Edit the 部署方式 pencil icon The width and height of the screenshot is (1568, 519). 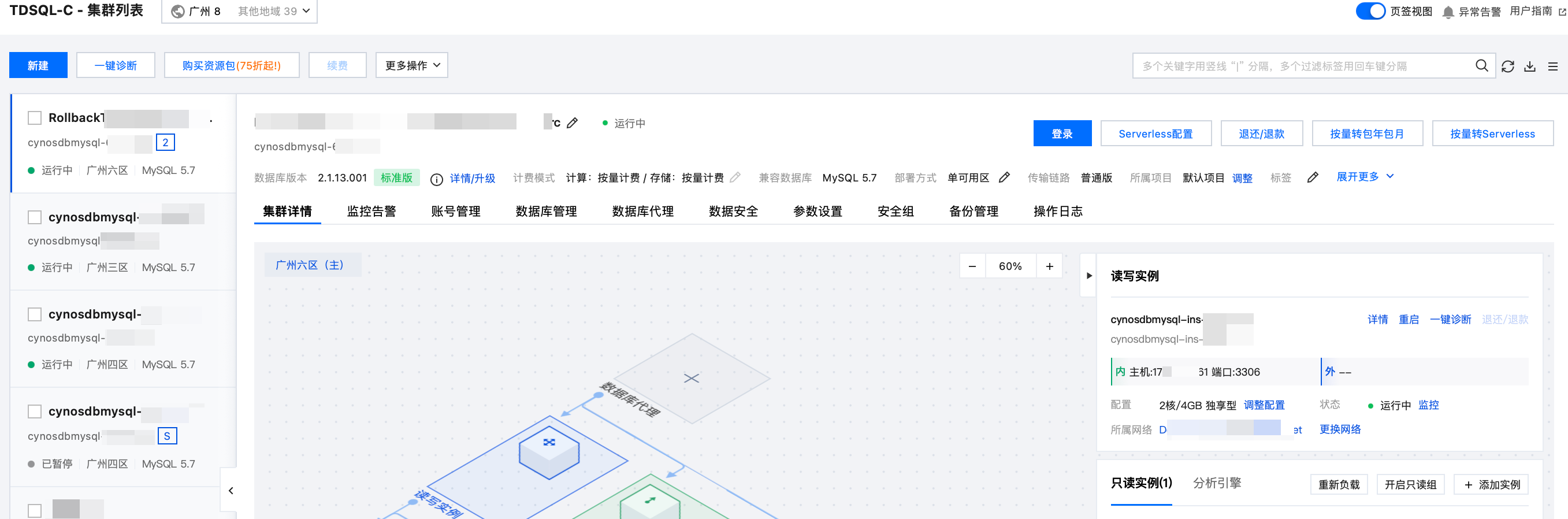[1004, 177]
